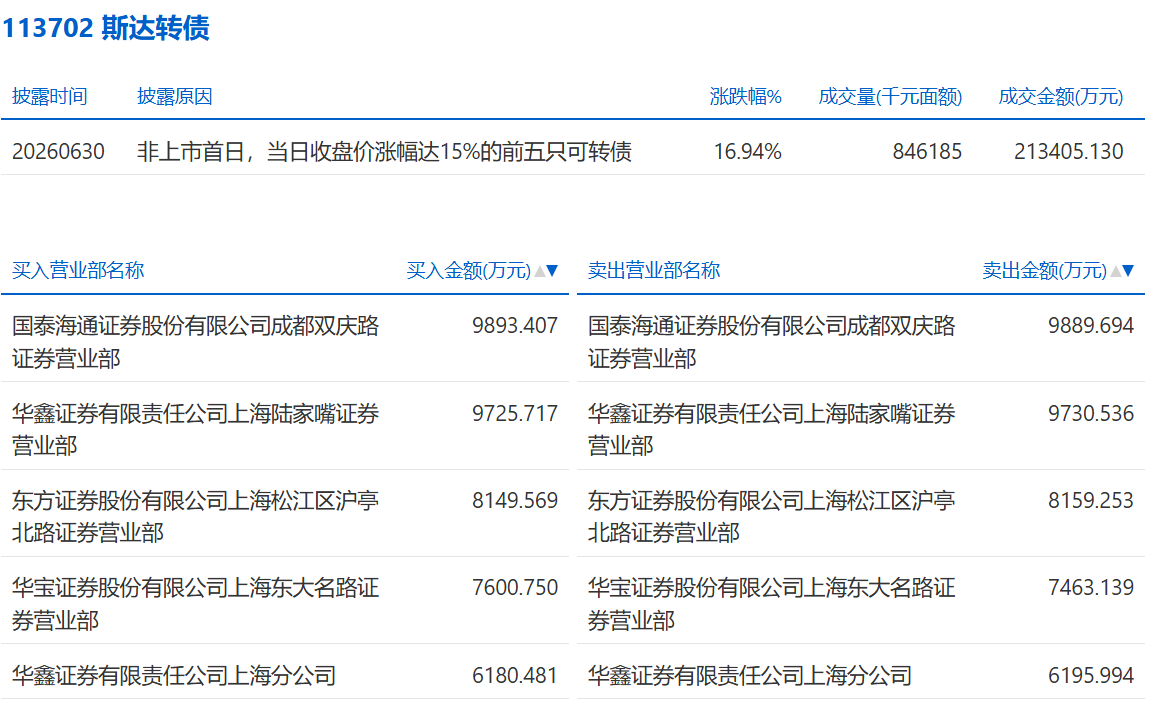Sort sell amount descending using the down arrow

1128,271
